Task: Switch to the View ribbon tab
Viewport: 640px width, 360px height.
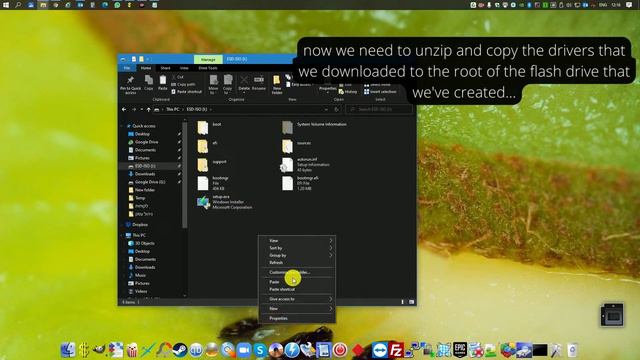Action: (x=184, y=68)
